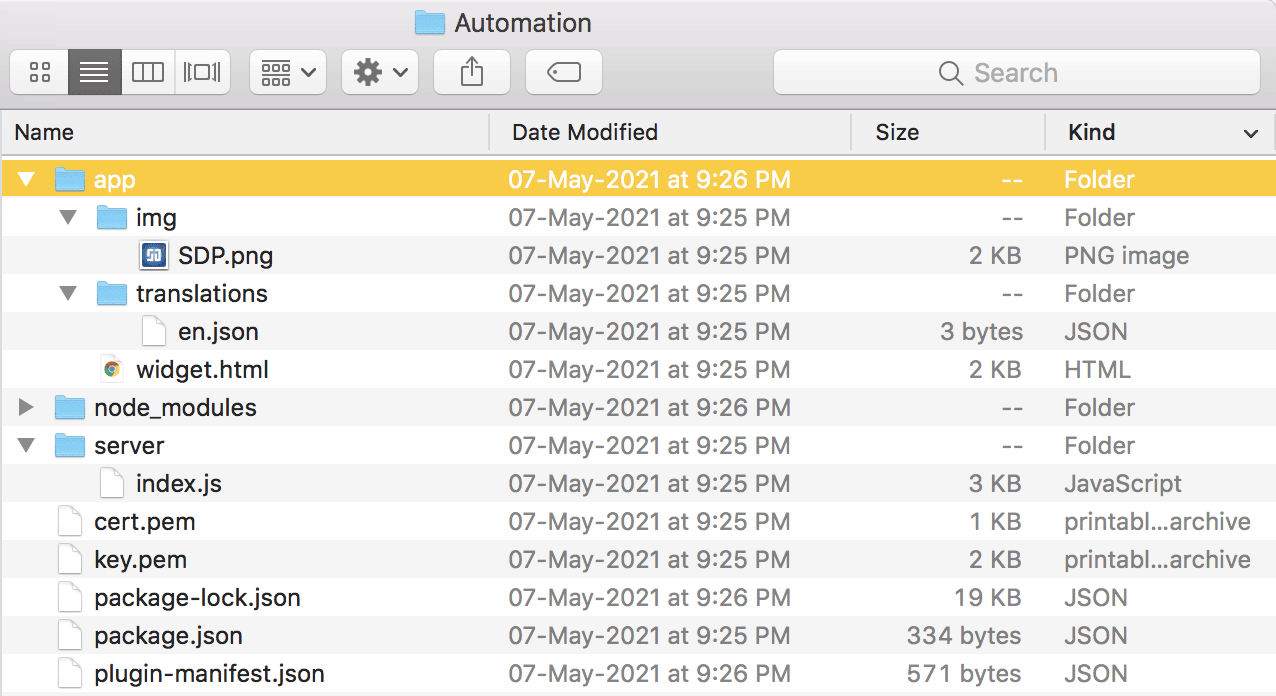The image size is (1276, 696).
Task: Switch to gallery view in toolbar
Action: point(202,73)
